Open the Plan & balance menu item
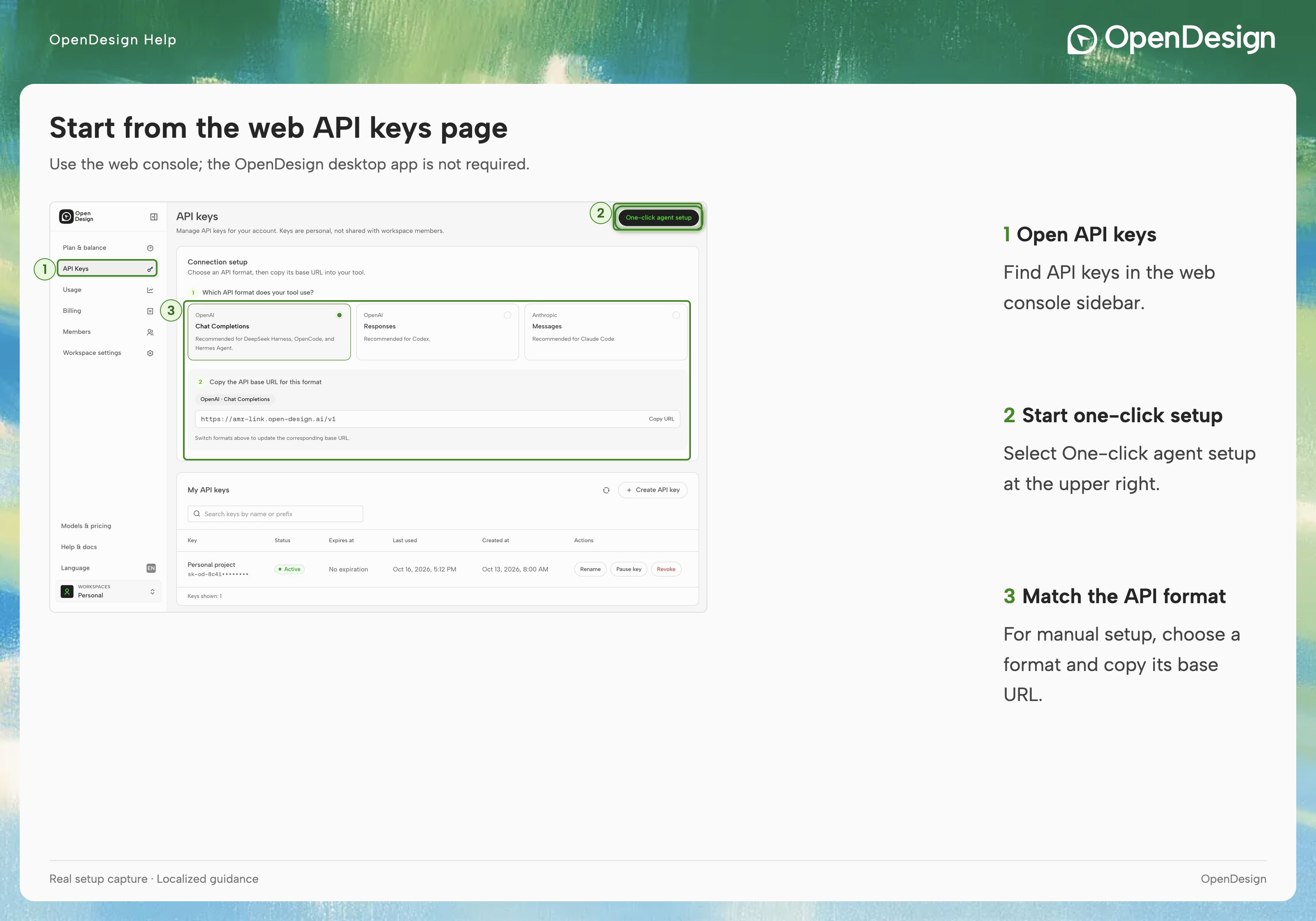 coord(107,248)
